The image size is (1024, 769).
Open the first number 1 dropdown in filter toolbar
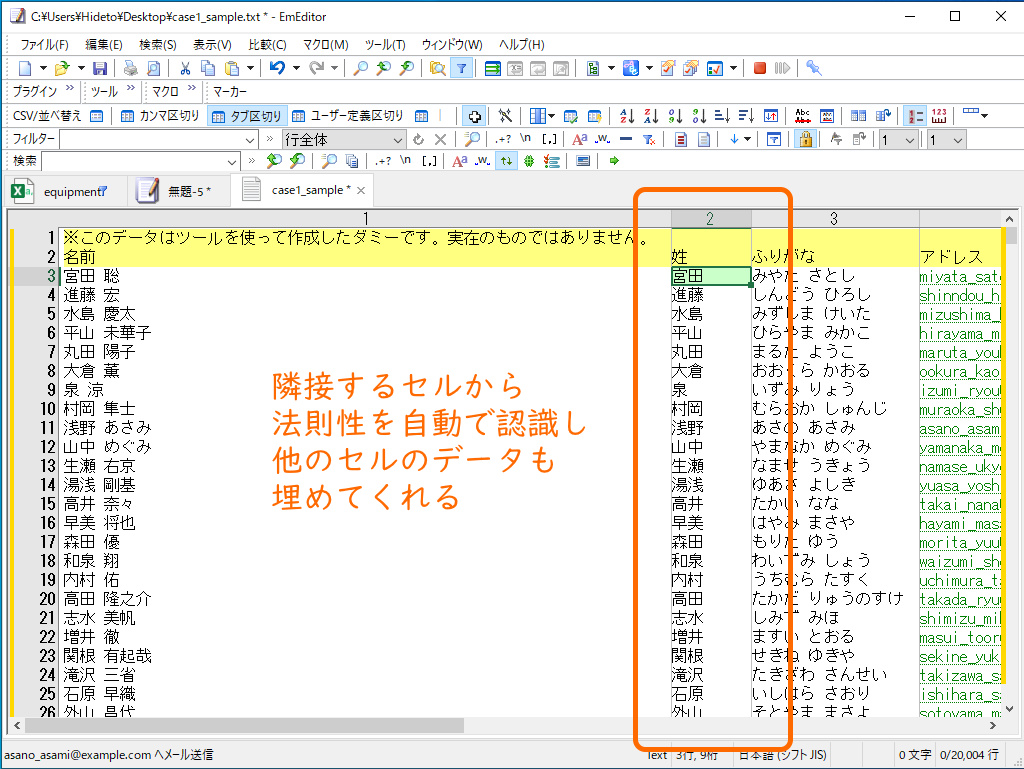coord(909,140)
